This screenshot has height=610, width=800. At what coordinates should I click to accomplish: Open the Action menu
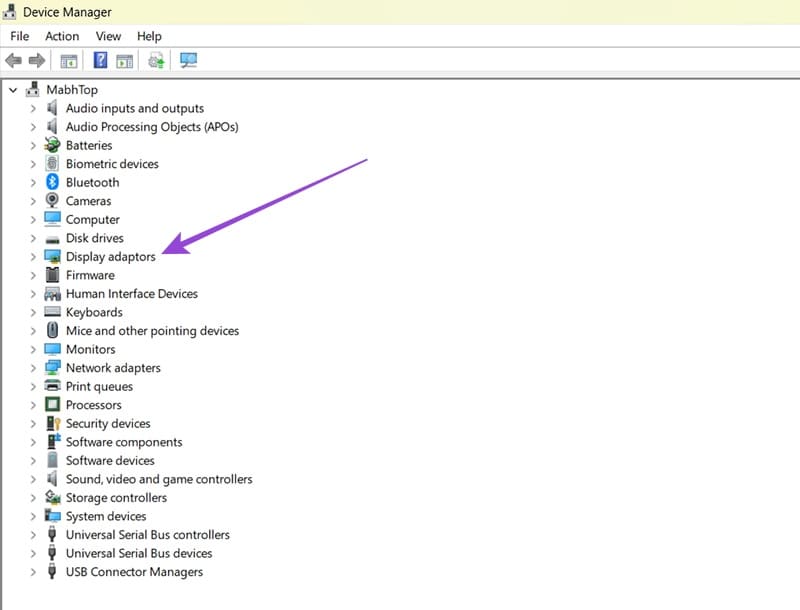(x=61, y=36)
